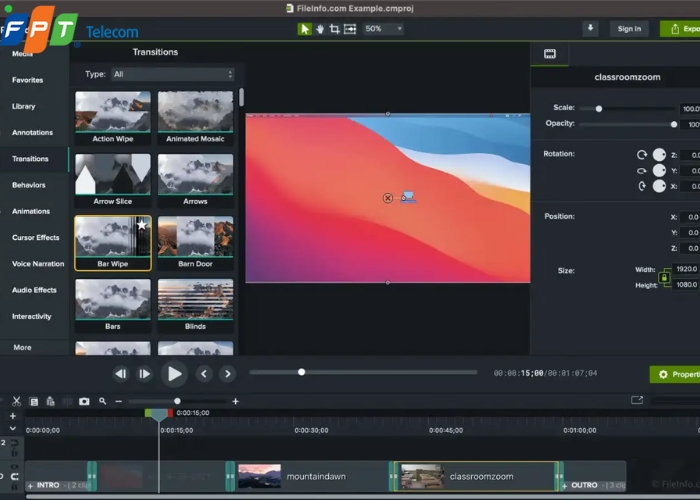Click the Z rotation dial knob
The image size is (700, 500).
[x=659, y=155]
